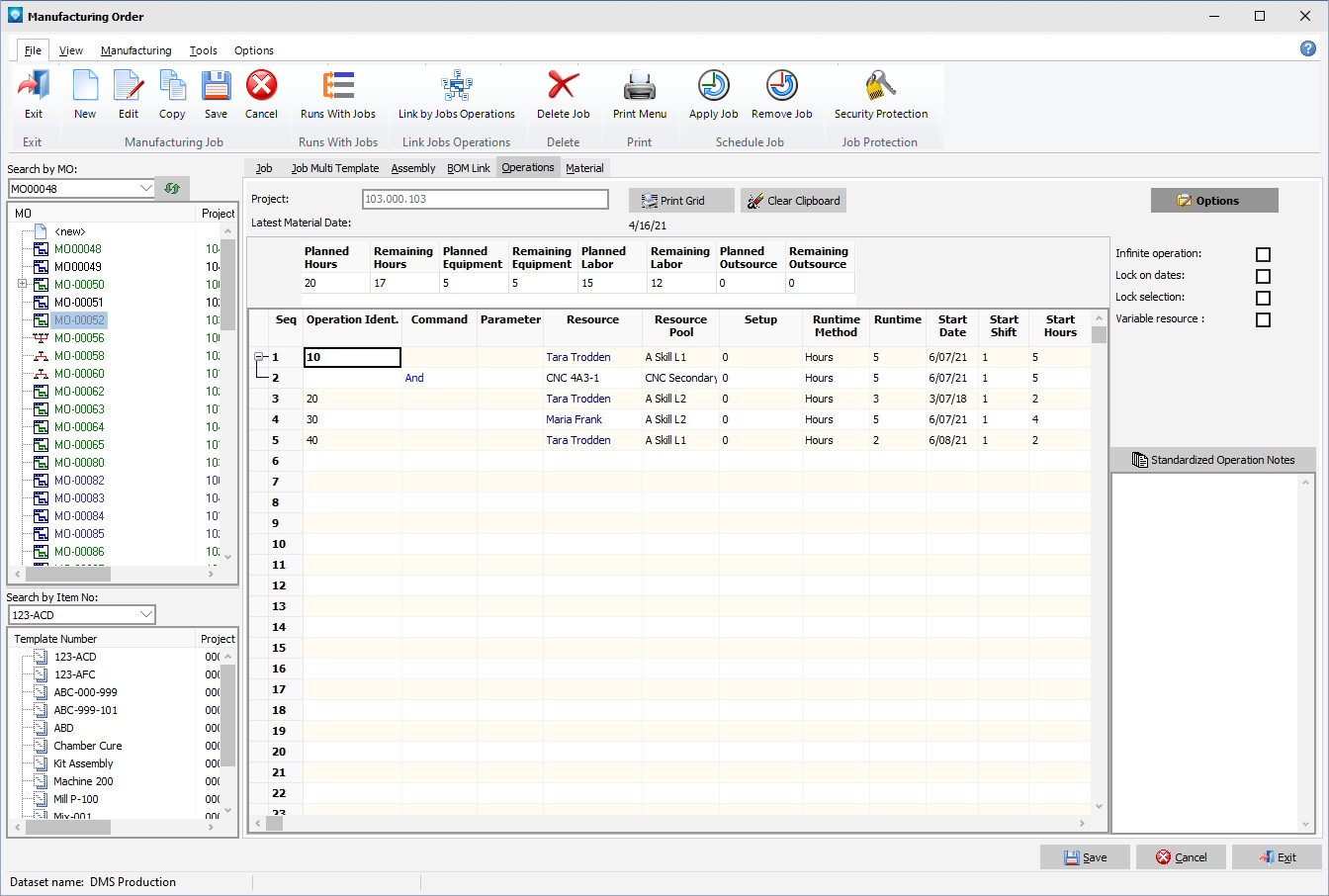Switch to the Material tab
Screen dimensions: 1329x896
[x=584, y=168]
